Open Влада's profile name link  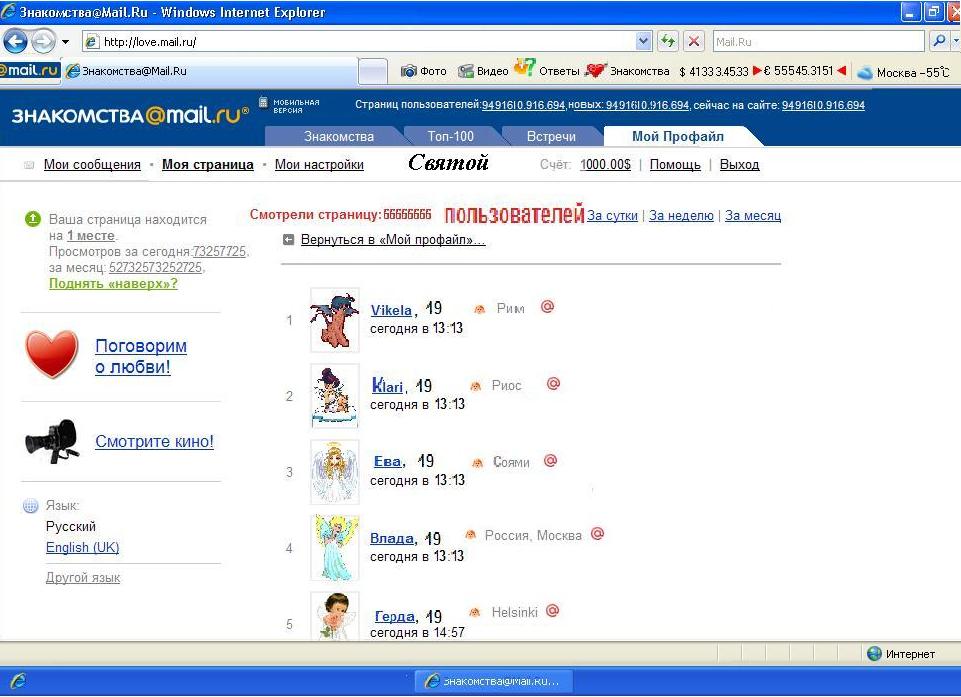392,538
